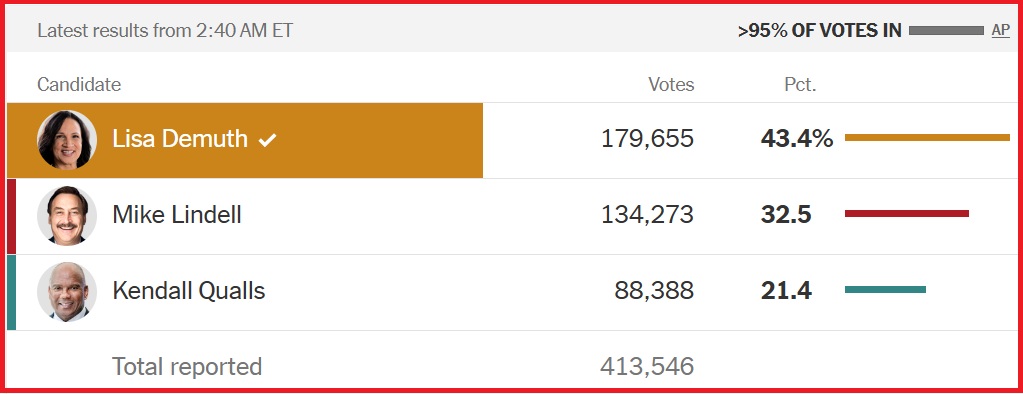
Task: Select the Mike Lindell candidate name
Action: tap(177, 214)
